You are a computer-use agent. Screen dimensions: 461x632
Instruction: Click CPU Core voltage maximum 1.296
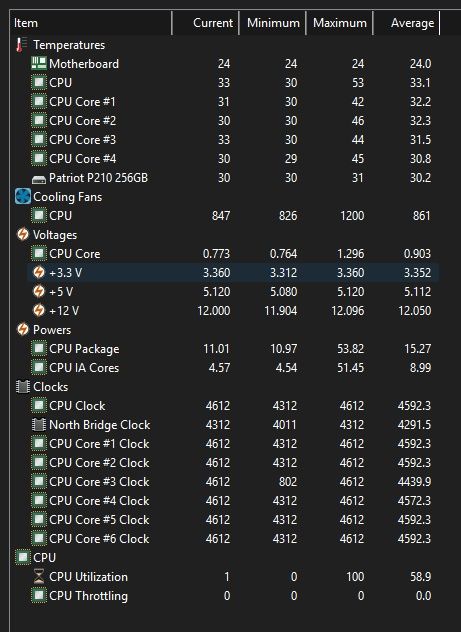coord(350,254)
